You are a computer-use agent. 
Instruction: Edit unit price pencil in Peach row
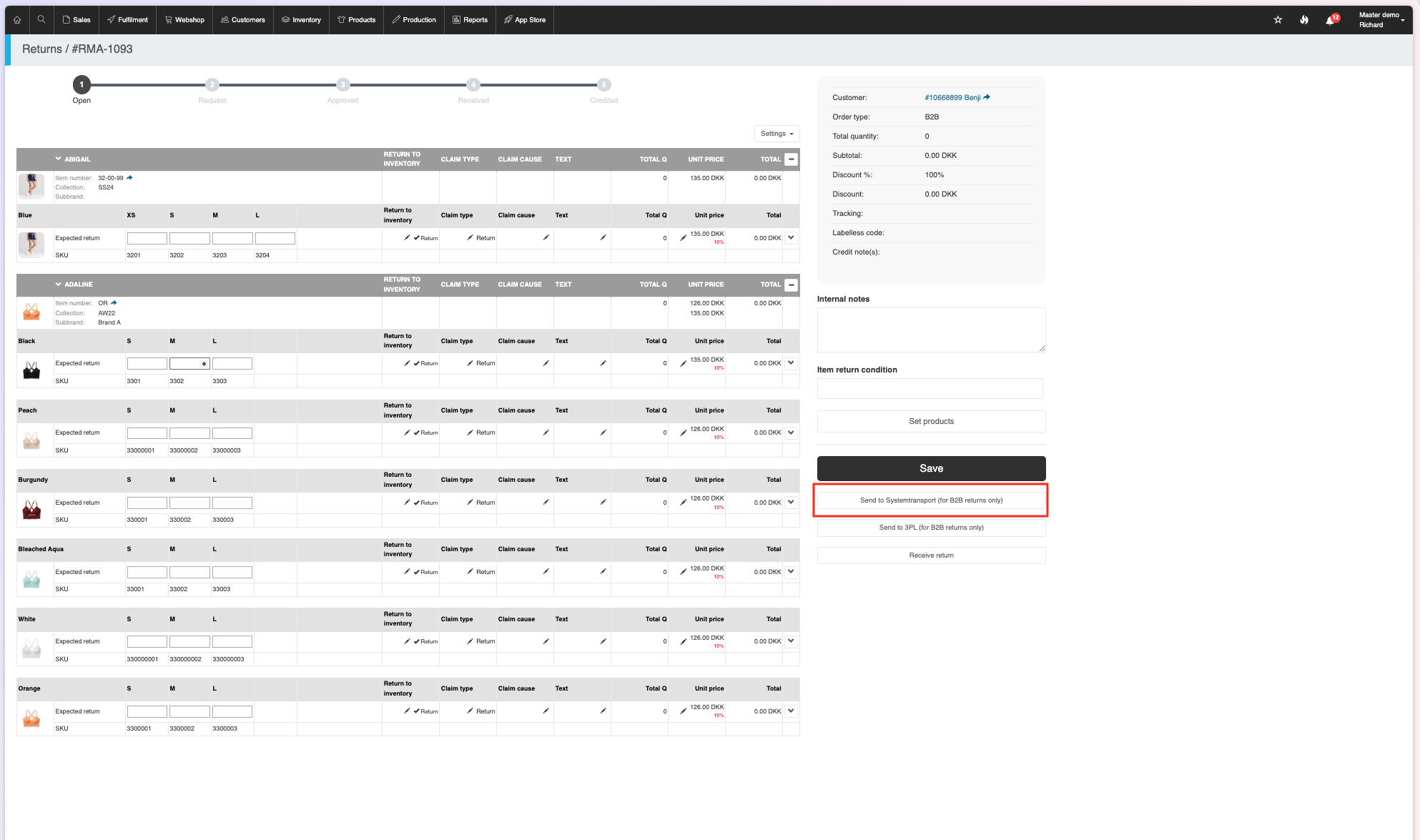coord(683,433)
